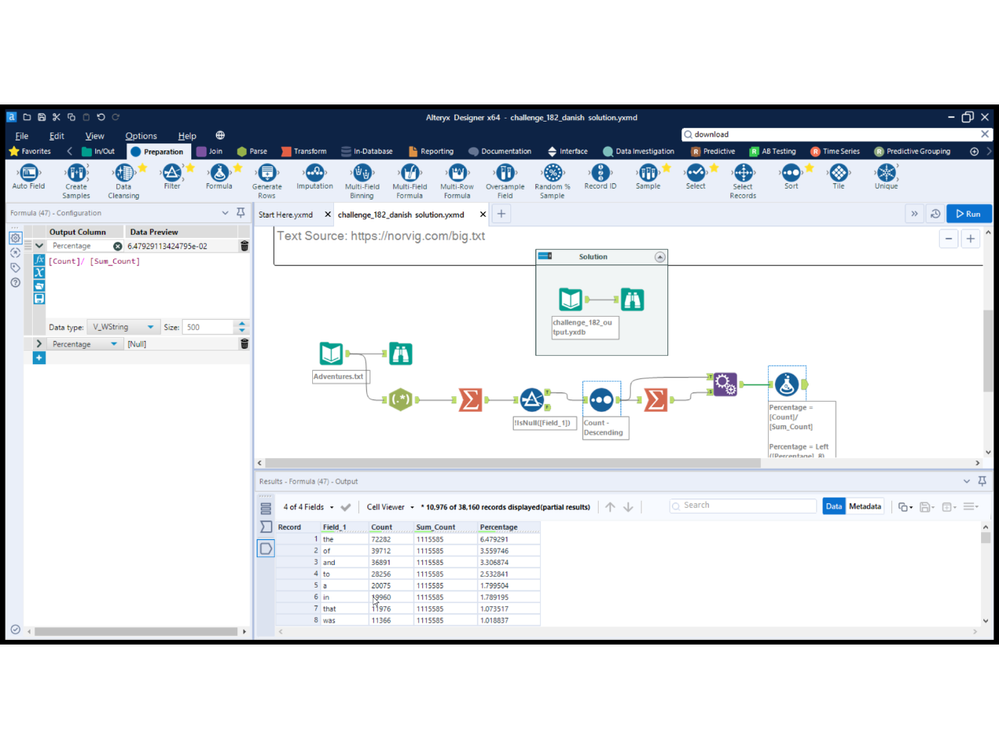Collapse the Configuration panel chevron
Screen dimensions: 999x749
click(x=225, y=213)
